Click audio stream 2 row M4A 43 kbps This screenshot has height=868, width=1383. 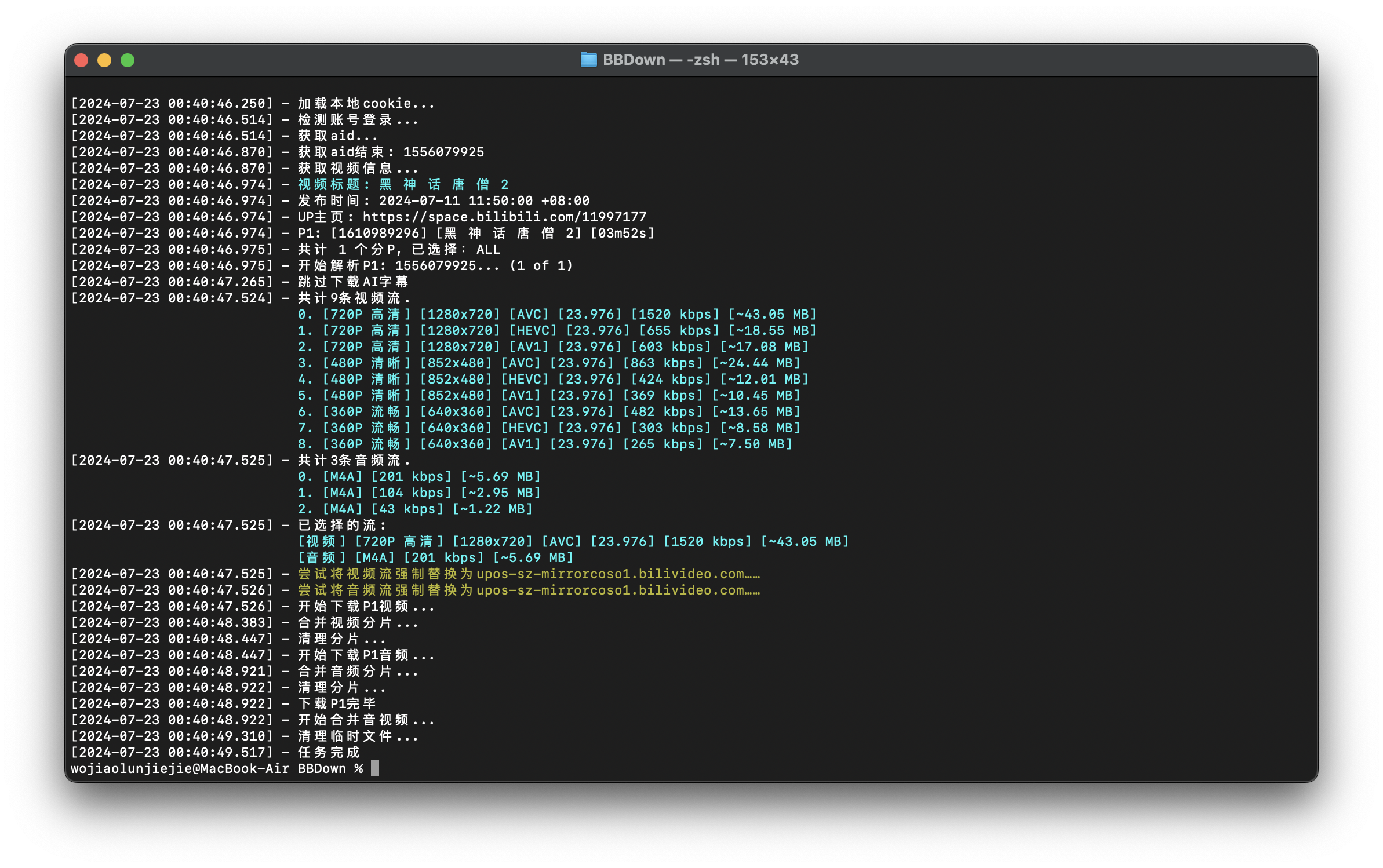click(415, 509)
